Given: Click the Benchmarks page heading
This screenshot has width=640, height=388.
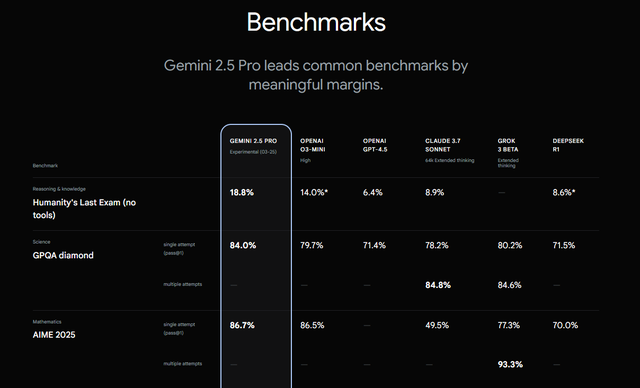Looking at the screenshot, I should [316, 22].
